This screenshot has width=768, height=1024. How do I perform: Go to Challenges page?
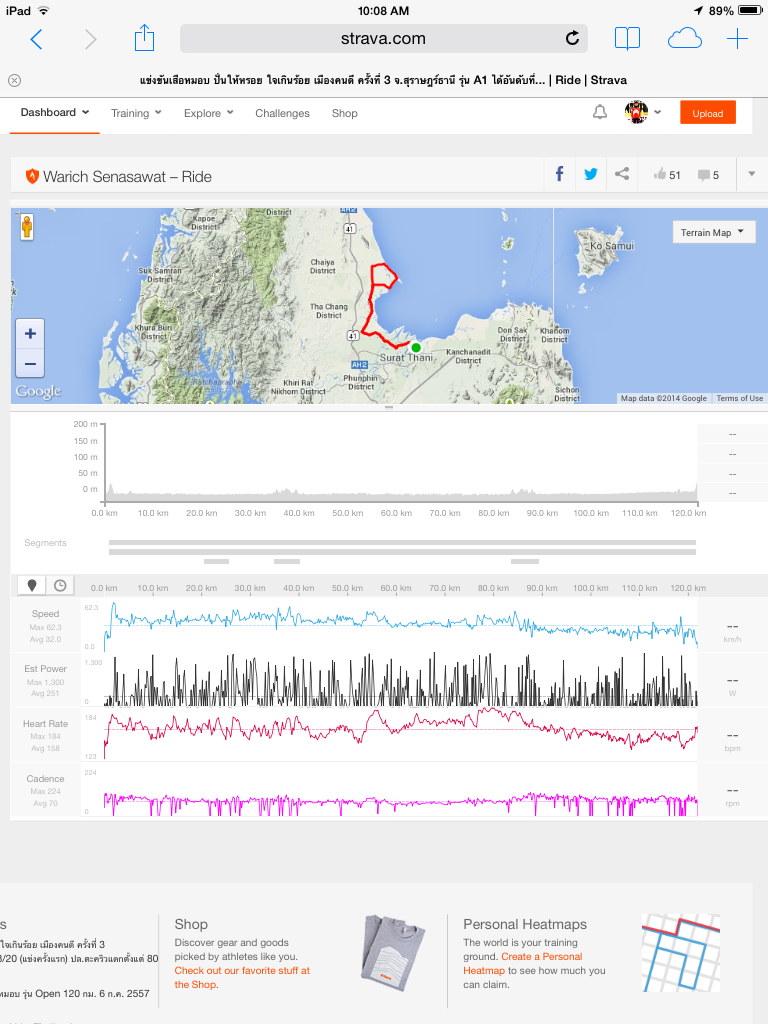coord(282,113)
